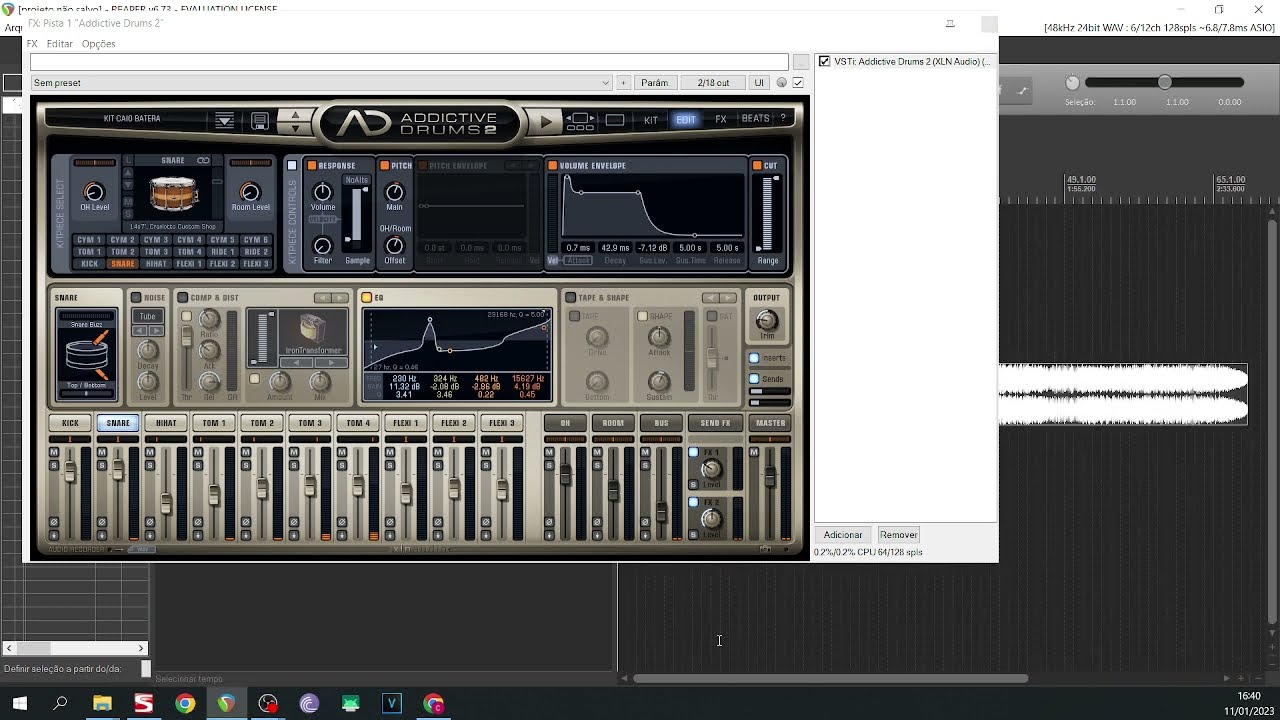
Task: Click the Distortion Amount knob
Action: click(x=280, y=381)
